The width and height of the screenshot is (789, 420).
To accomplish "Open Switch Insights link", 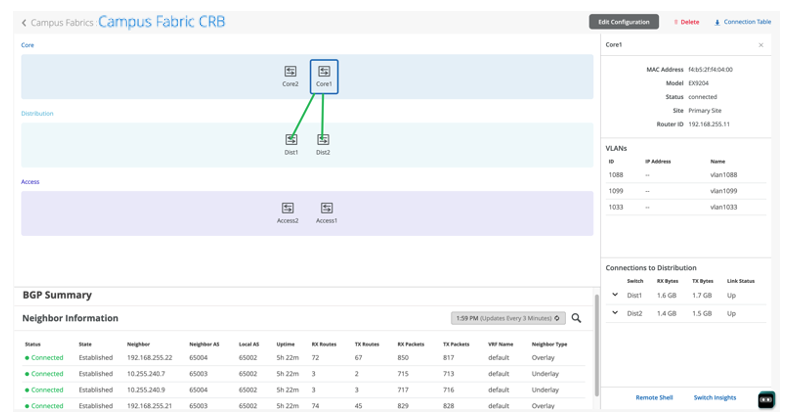I will point(715,398).
